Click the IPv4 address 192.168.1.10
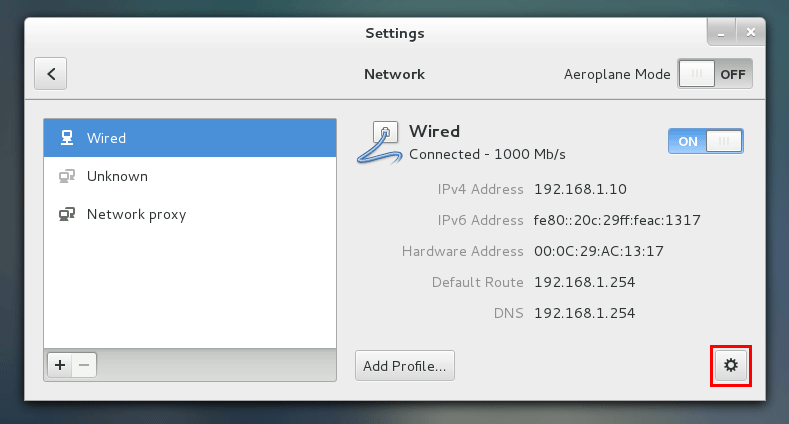Viewport: 789px width, 424px height. click(x=580, y=189)
